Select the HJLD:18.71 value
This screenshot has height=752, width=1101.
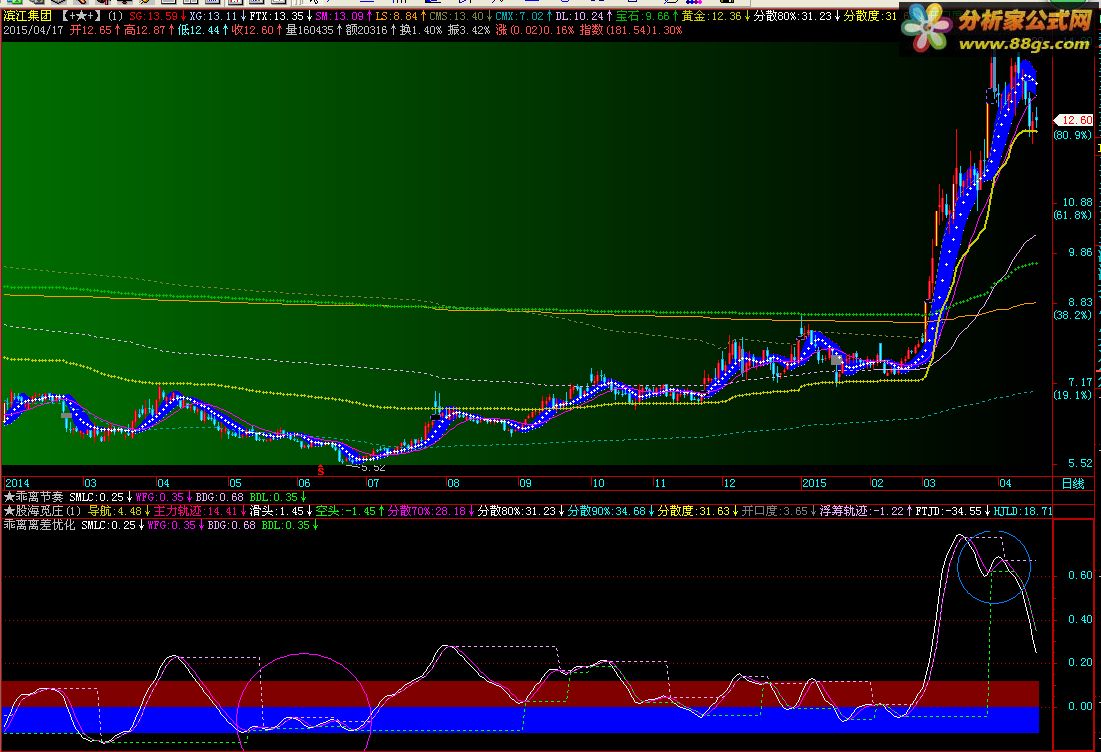coord(1023,511)
